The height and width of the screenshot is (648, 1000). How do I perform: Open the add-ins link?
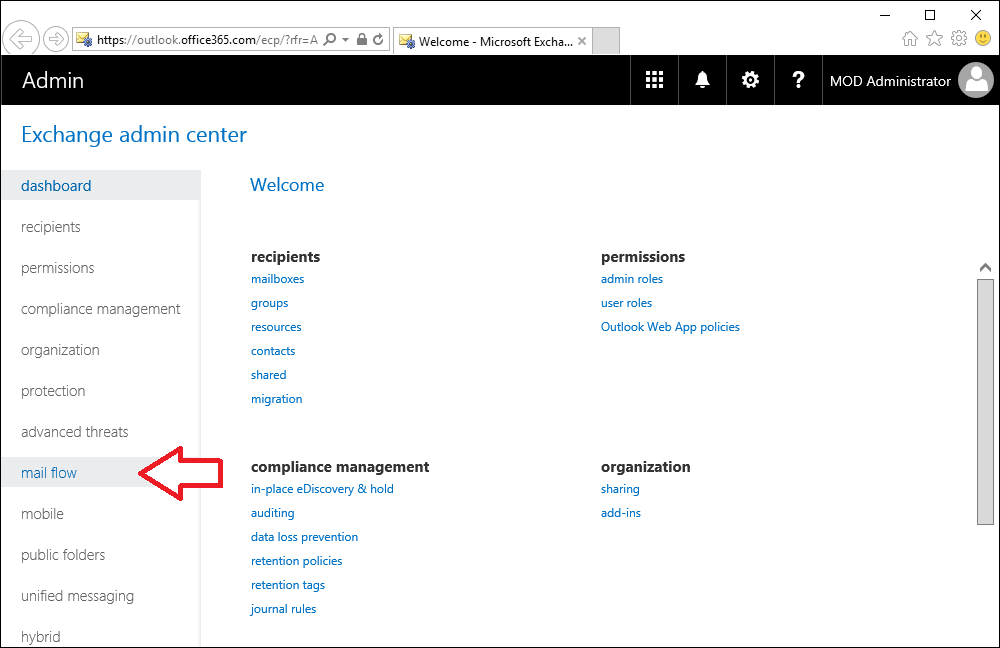pyautogui.click(x=621, y=513)
